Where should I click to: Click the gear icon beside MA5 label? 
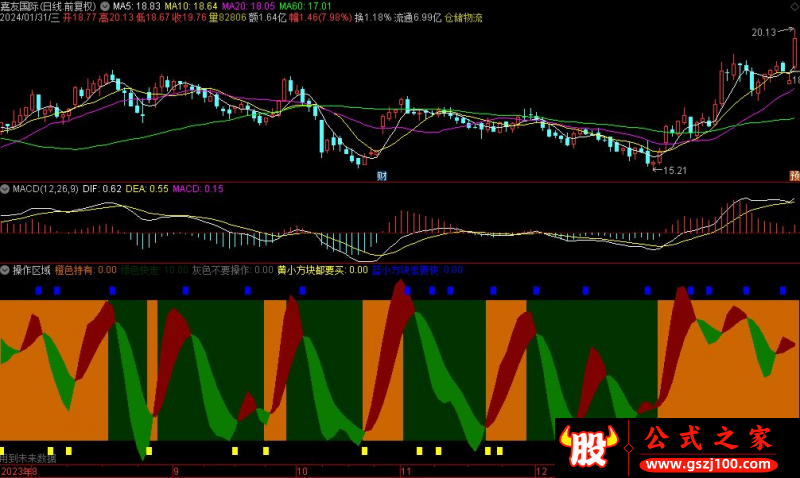pos(105,6)
